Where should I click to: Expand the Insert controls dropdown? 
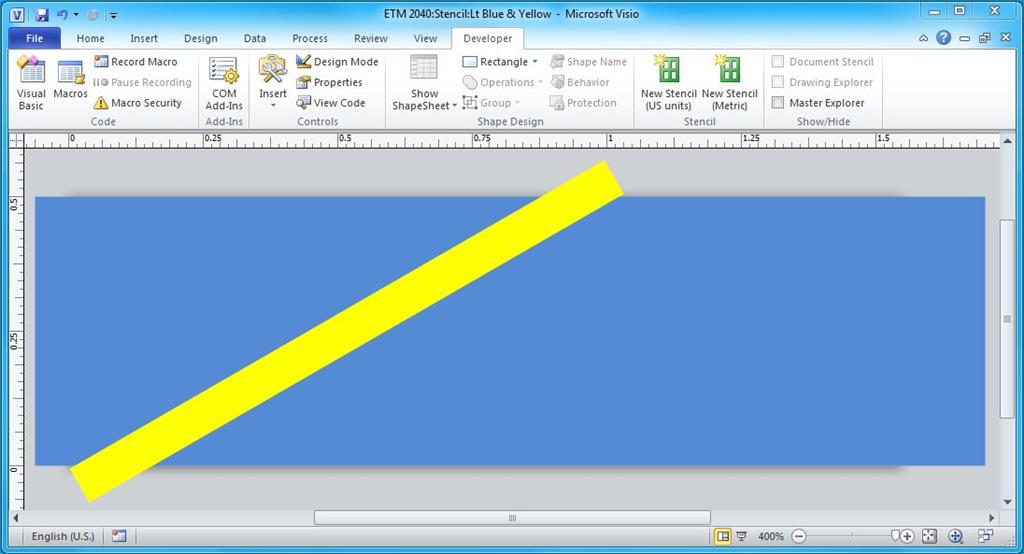pyautogui.click(x=273, y=105)
